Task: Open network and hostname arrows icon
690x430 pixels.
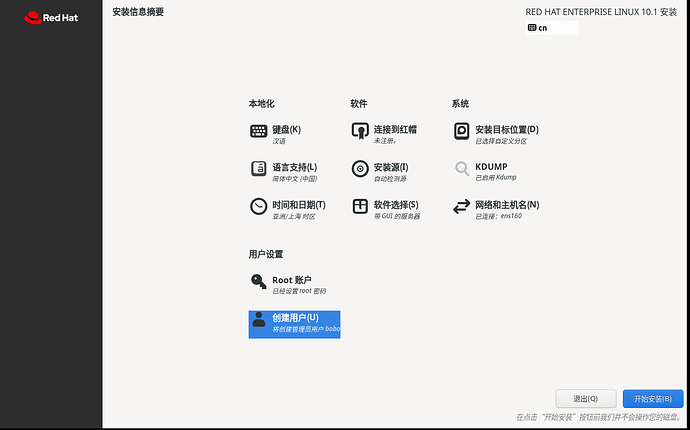Action: click(x=462, y=206)
